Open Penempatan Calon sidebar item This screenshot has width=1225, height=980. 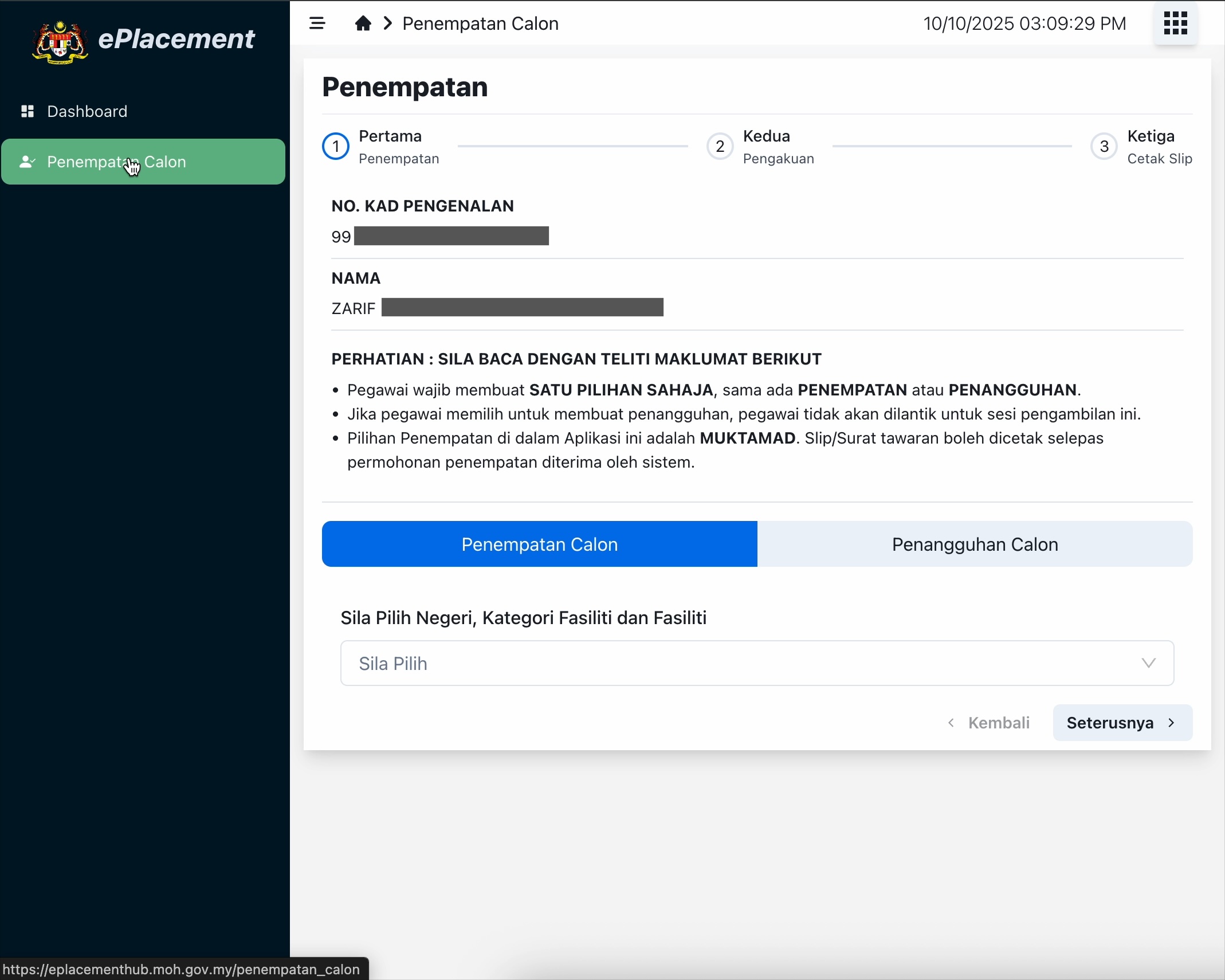coord(143,162)
